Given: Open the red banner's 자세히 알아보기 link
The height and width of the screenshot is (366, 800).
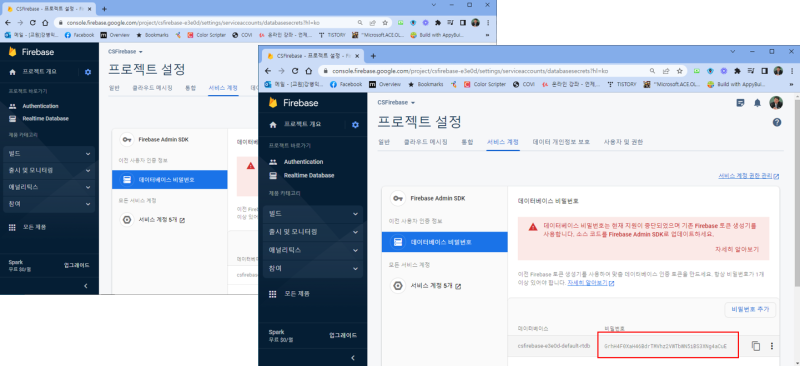Looking at the screenshot, I should coord(737,250).
